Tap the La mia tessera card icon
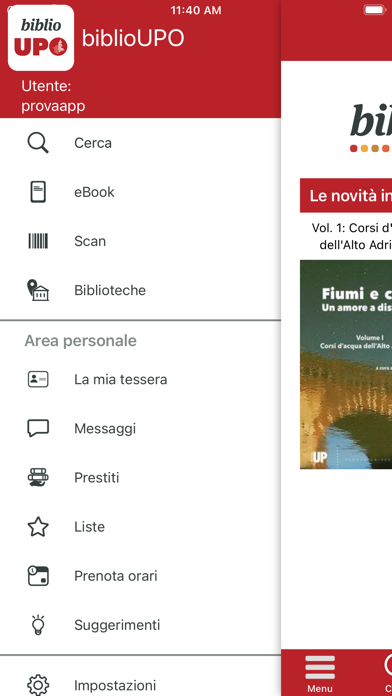The image size is (392, 696). [38, 380]
